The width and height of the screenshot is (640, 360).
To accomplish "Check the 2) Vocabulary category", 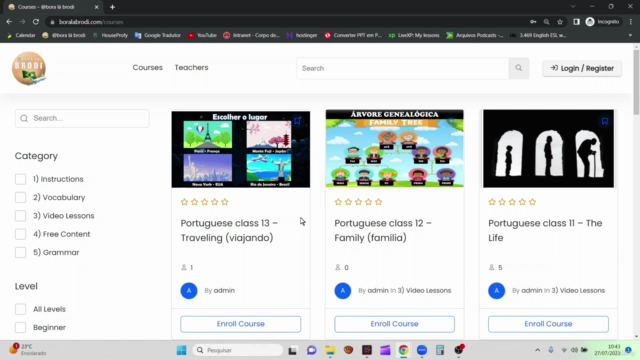I will point(20,197).
